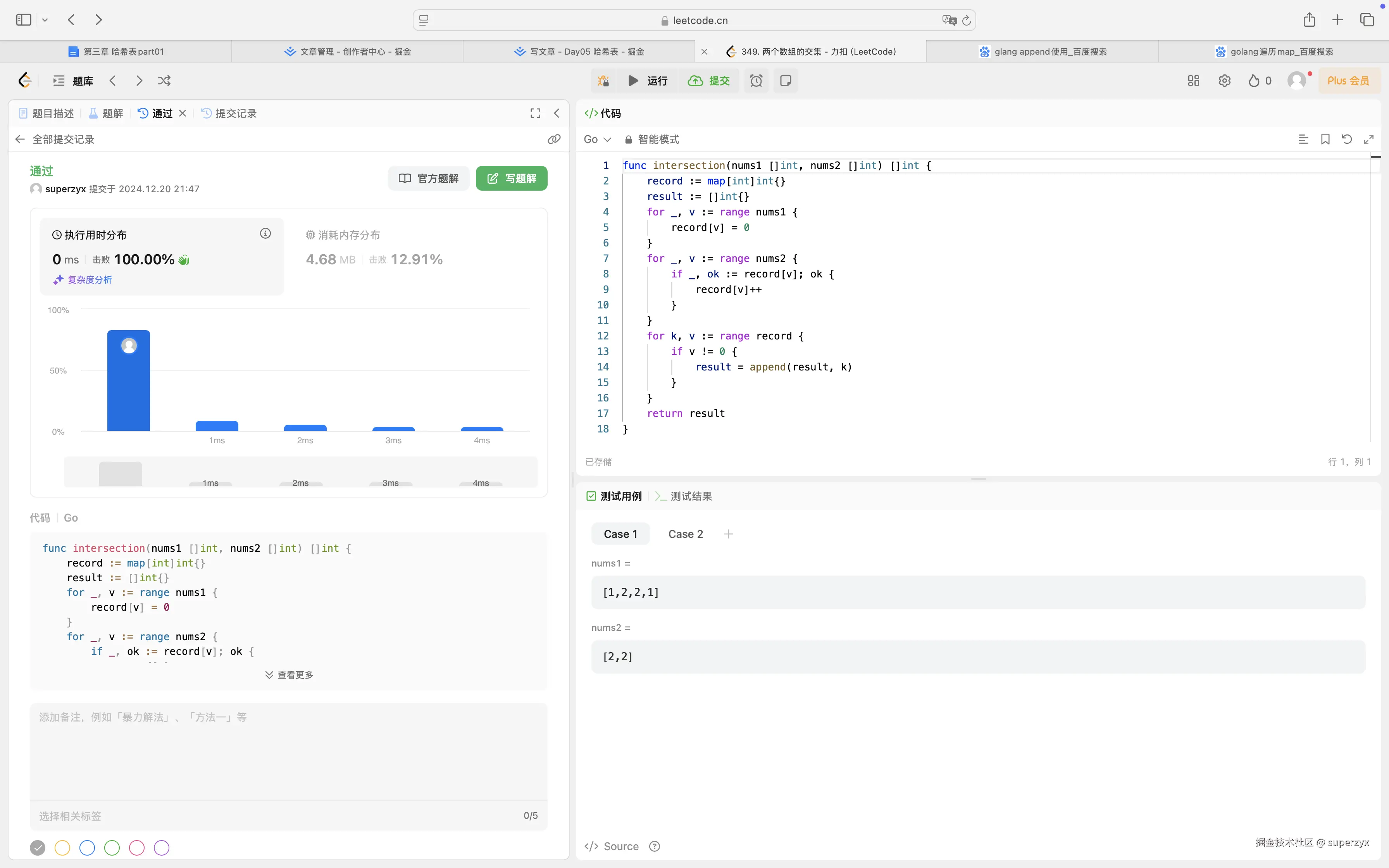Switch to 测试结果 tab
The width and height of the screenshot is (1389, 868).
click(684, 496)
